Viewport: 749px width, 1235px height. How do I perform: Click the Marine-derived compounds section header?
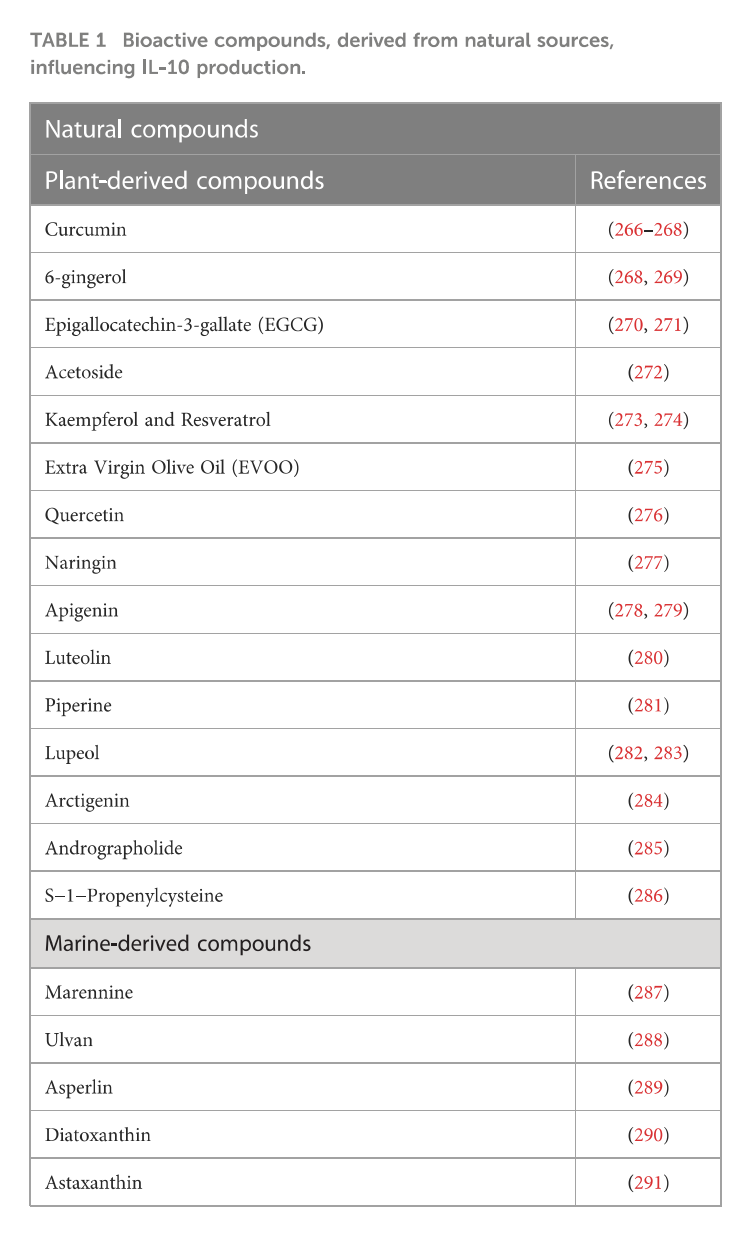point(178,944)
